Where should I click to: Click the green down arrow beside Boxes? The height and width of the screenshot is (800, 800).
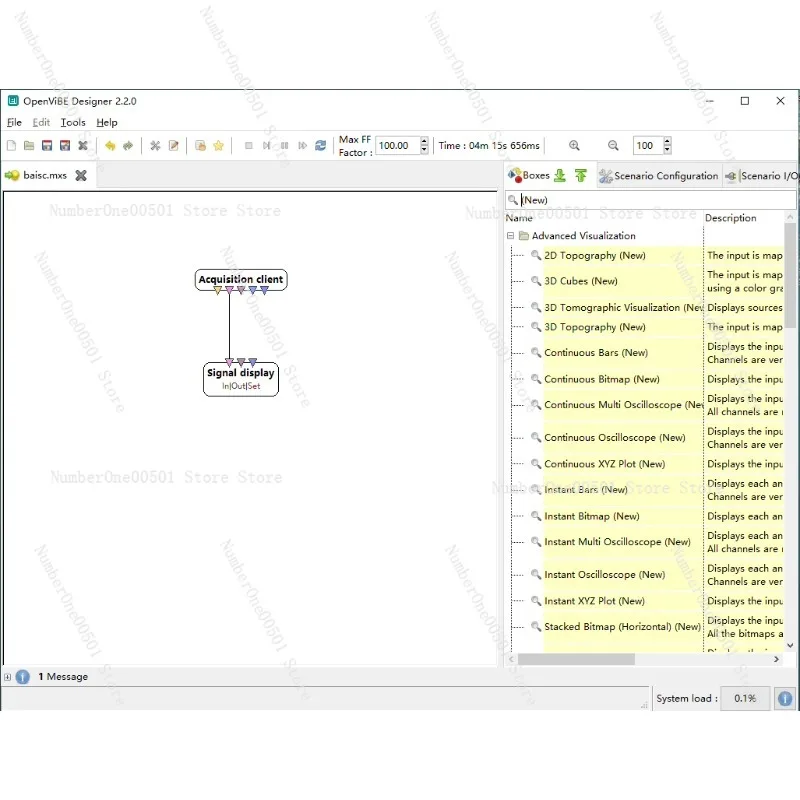click(x=560, y=176)
